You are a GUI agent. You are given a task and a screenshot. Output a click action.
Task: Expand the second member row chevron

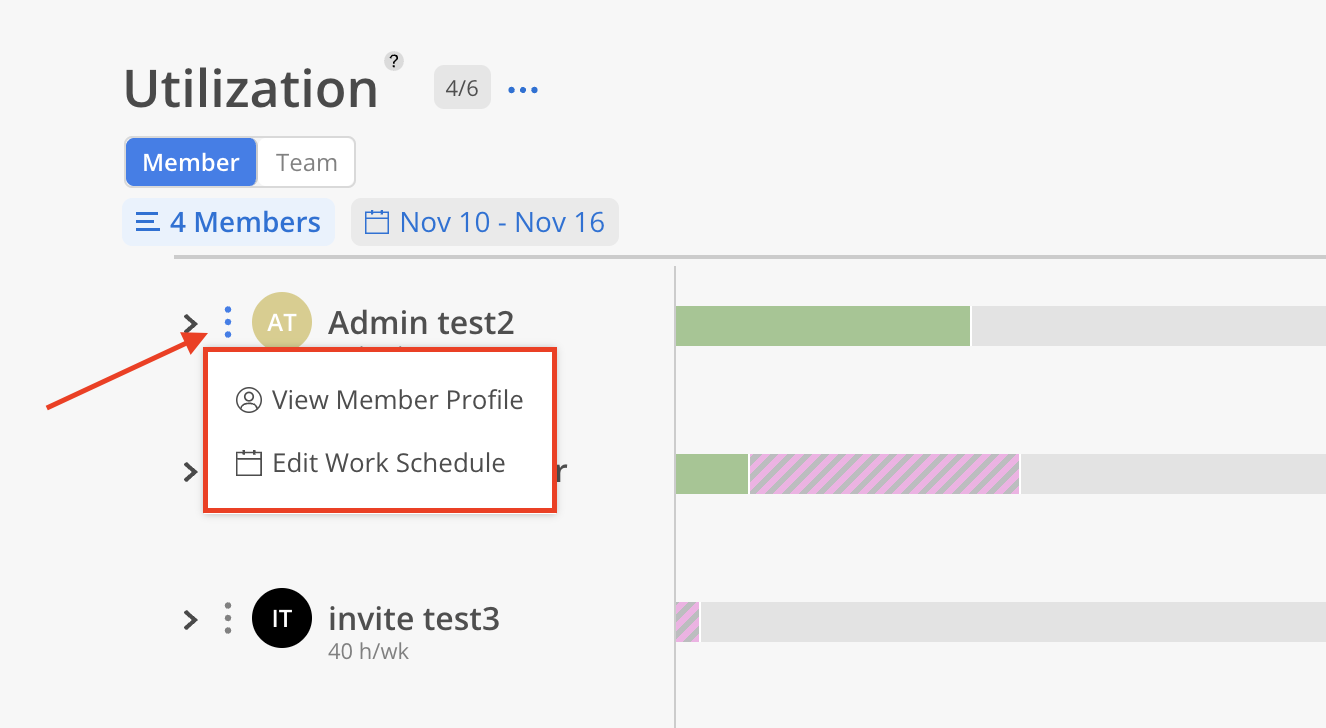coord(190,471)
